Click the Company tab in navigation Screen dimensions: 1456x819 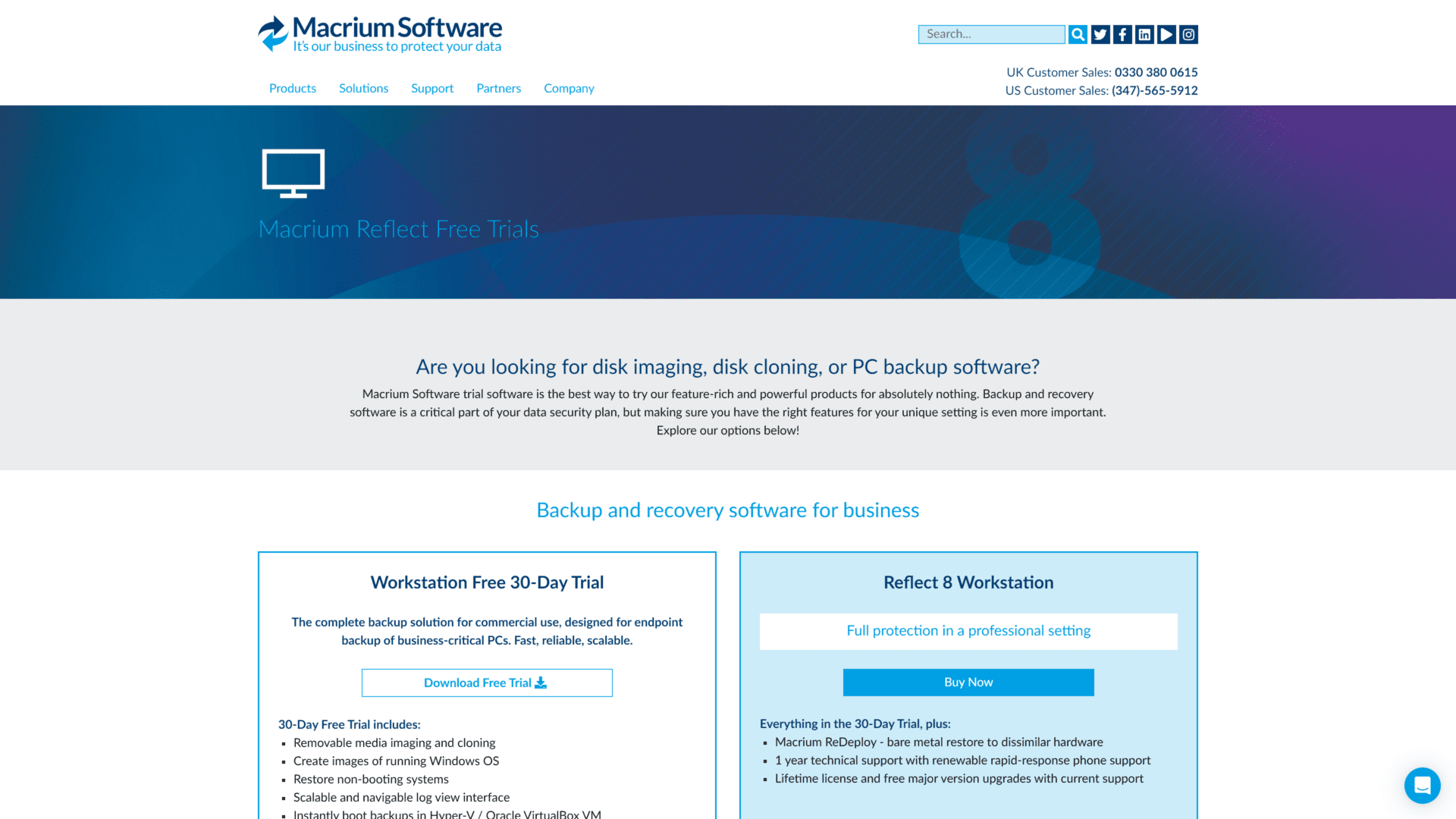[569, 88]
